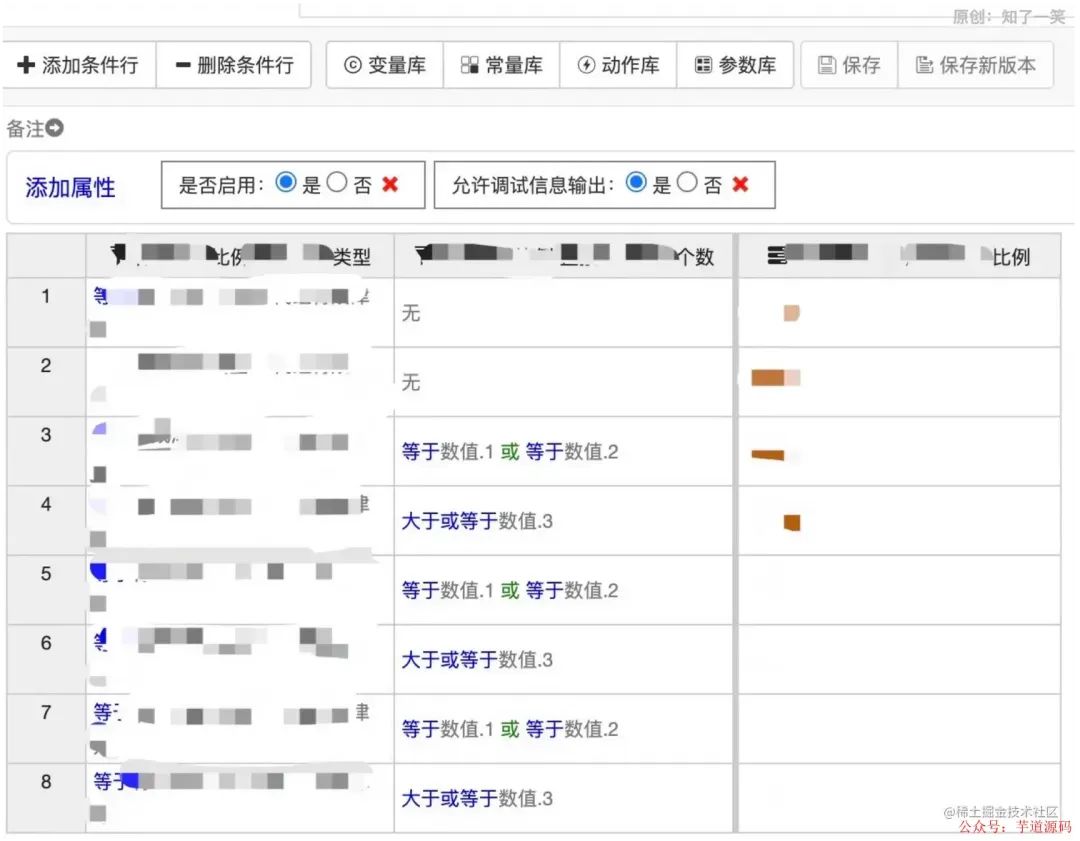This screenshot has height=841, width=1080.
Task: Click the 保存新版本 save new version button
Action: point(977,64)
